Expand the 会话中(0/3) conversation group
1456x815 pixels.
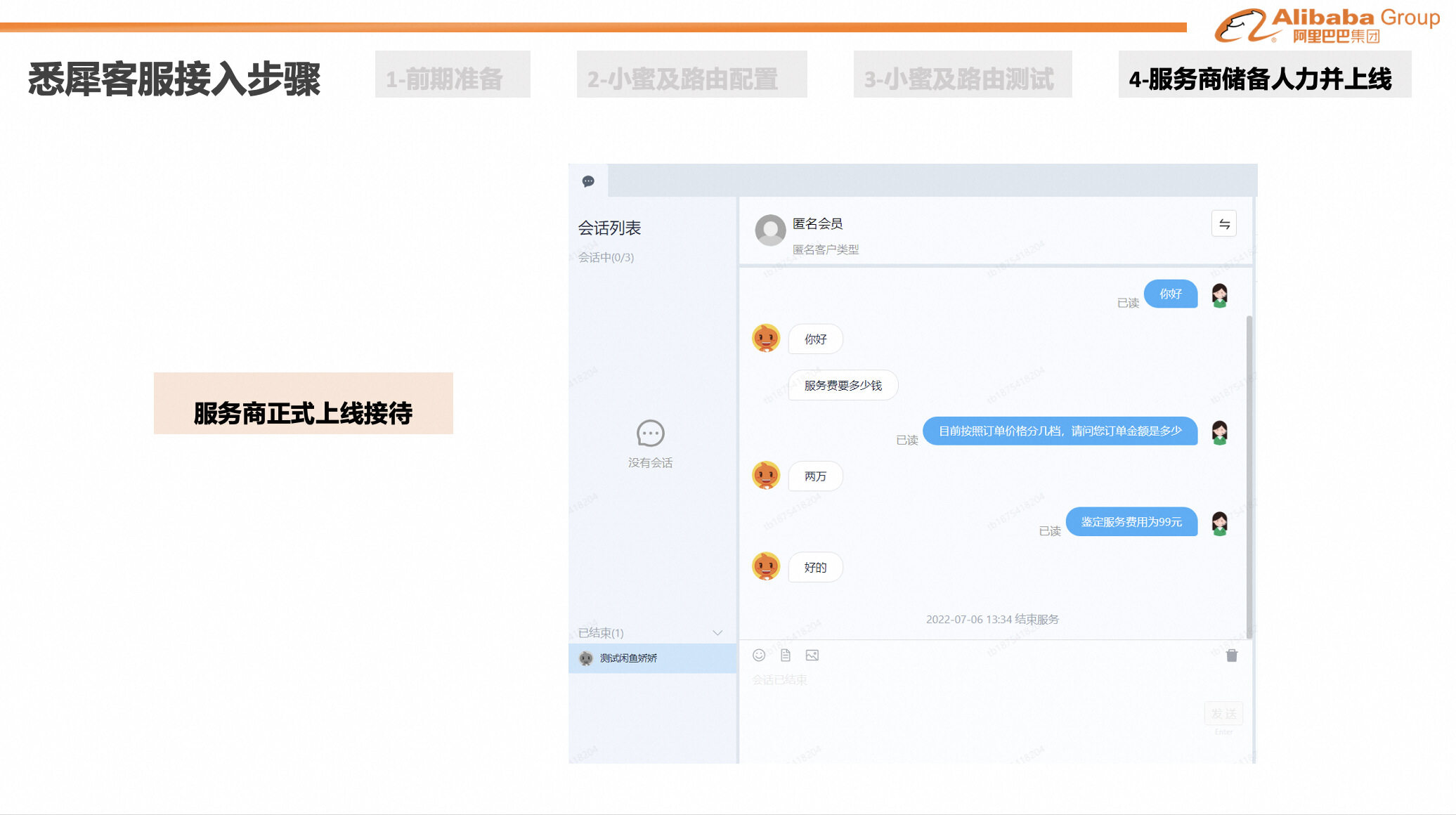click(x=606, y=258)
